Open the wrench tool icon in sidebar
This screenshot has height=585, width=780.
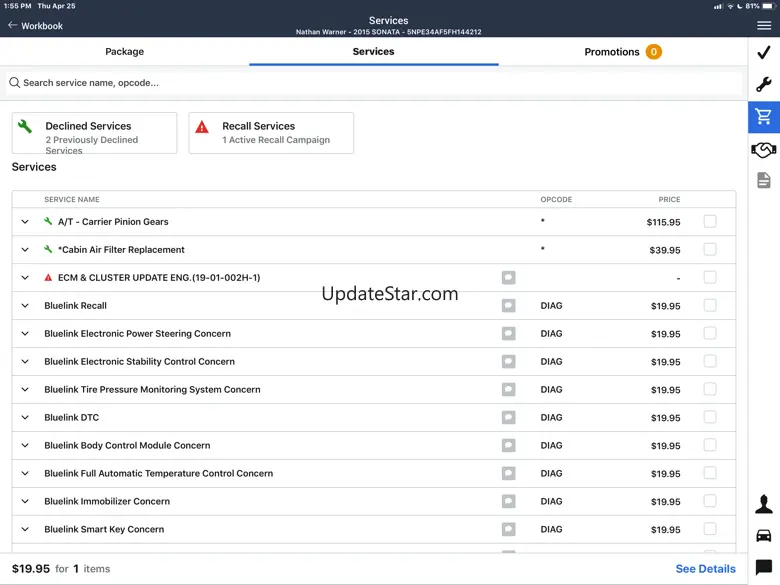click(x=764, y=85)
